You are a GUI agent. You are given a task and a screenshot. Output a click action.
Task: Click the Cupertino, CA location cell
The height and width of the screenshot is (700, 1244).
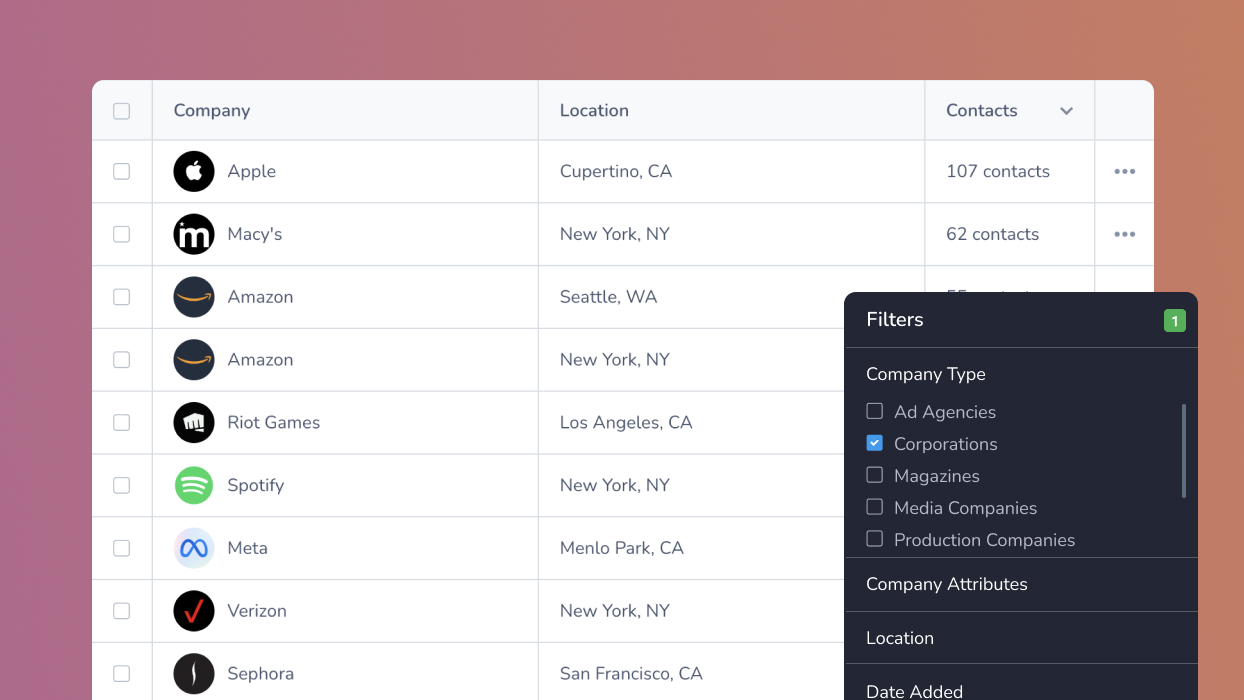click(616, 171)
